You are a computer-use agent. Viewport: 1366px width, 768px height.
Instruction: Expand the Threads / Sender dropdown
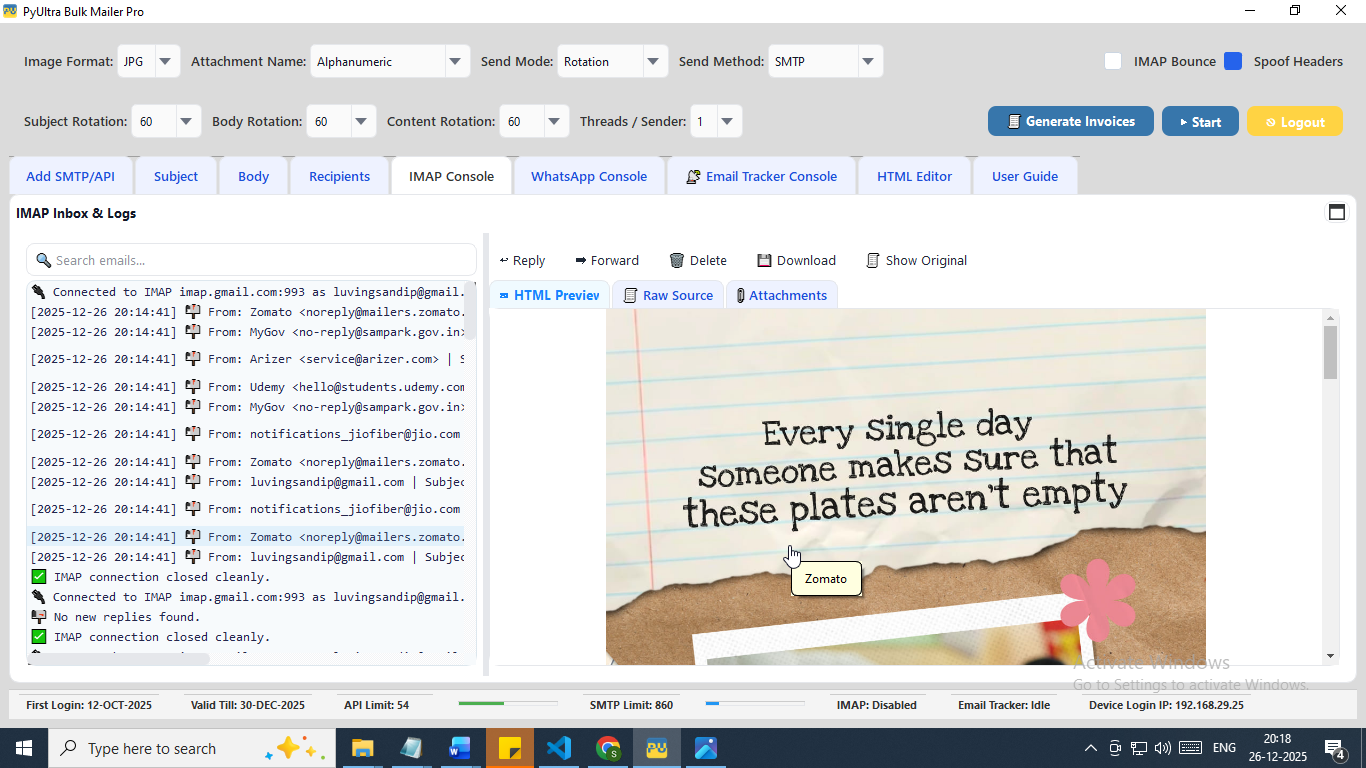point(727,121)
